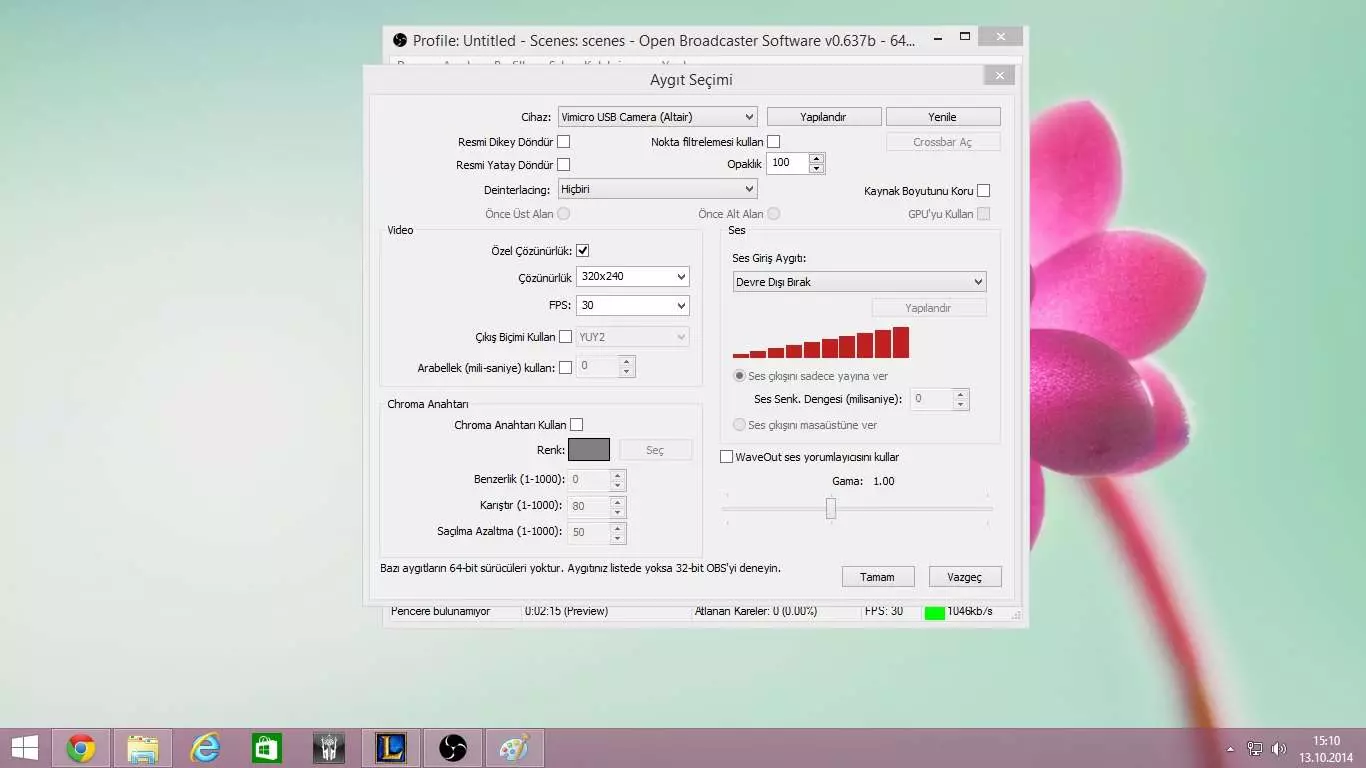Open the YUY2 output format dropdown

(x=633, y=337)
